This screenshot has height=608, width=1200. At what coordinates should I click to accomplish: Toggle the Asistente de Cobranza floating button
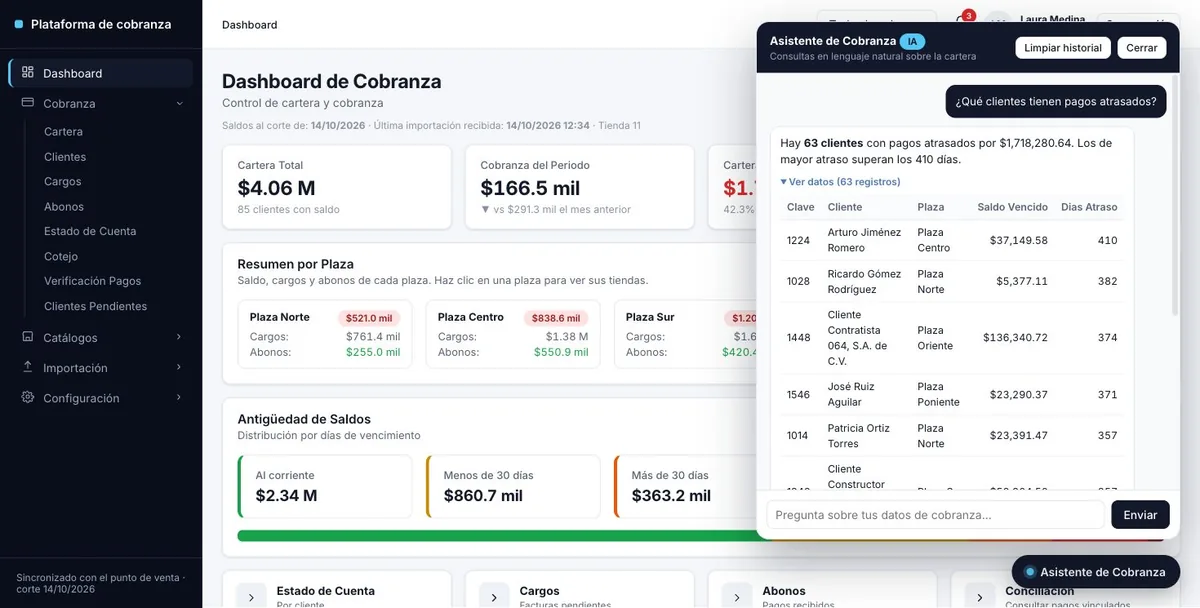(x=1095, y=572)
